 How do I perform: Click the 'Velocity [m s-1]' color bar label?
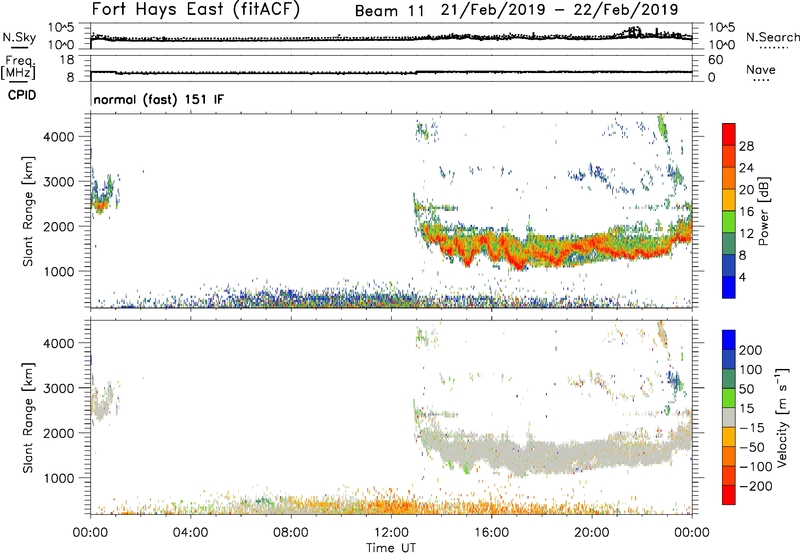[782, 417]
